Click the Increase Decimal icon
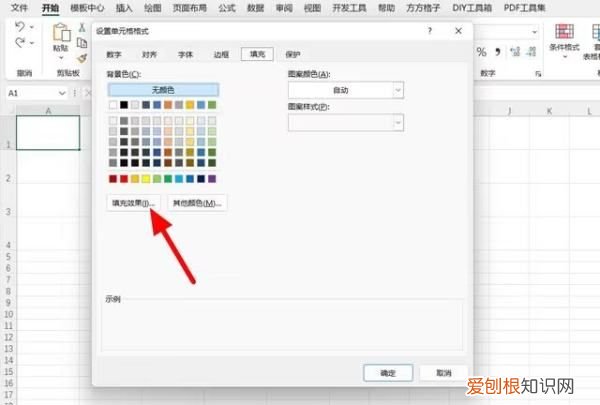Viewport: 600px width, 405px height. [x=515, y=52]
